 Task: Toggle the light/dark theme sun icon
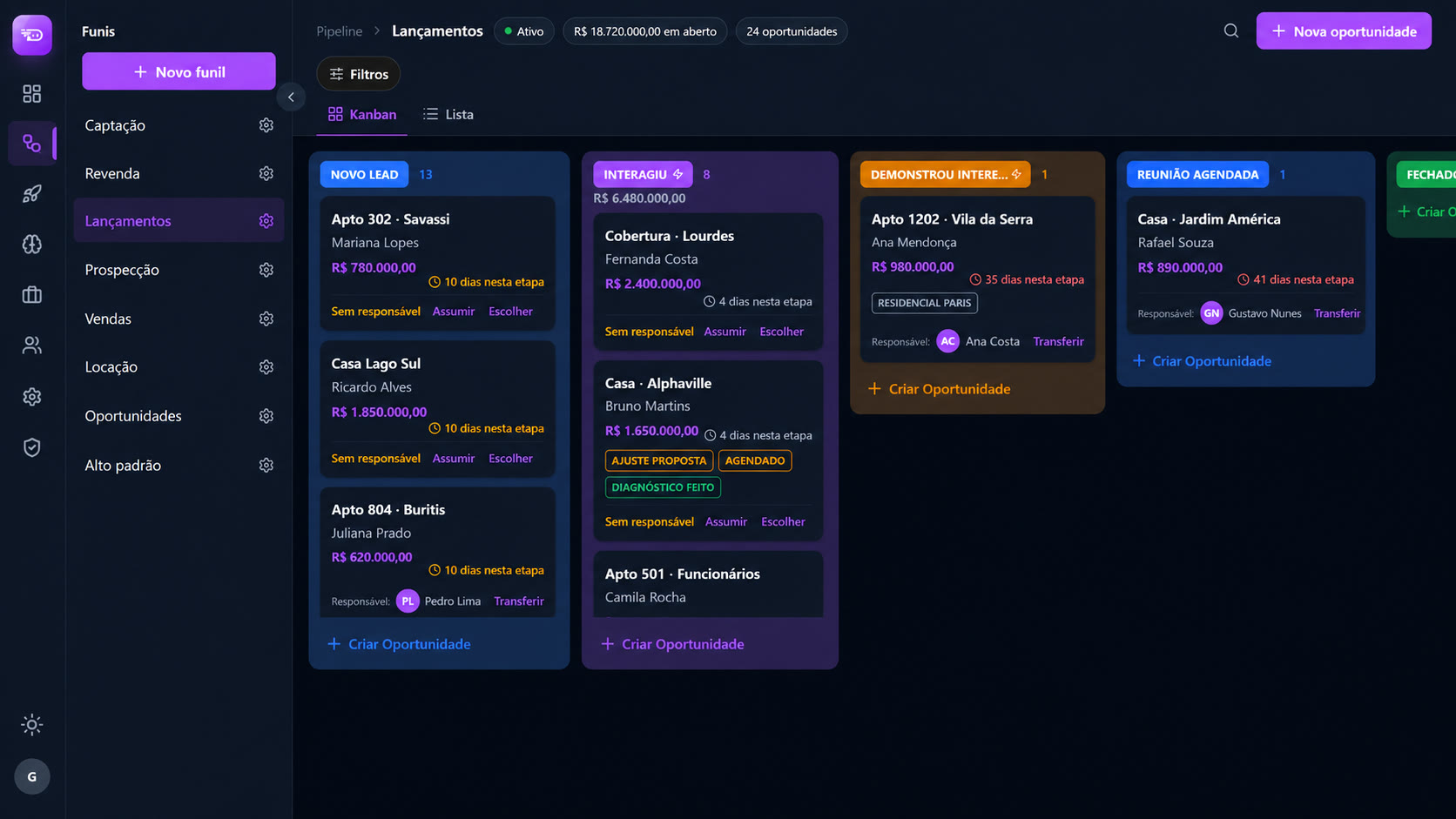(x=32, y=724)
